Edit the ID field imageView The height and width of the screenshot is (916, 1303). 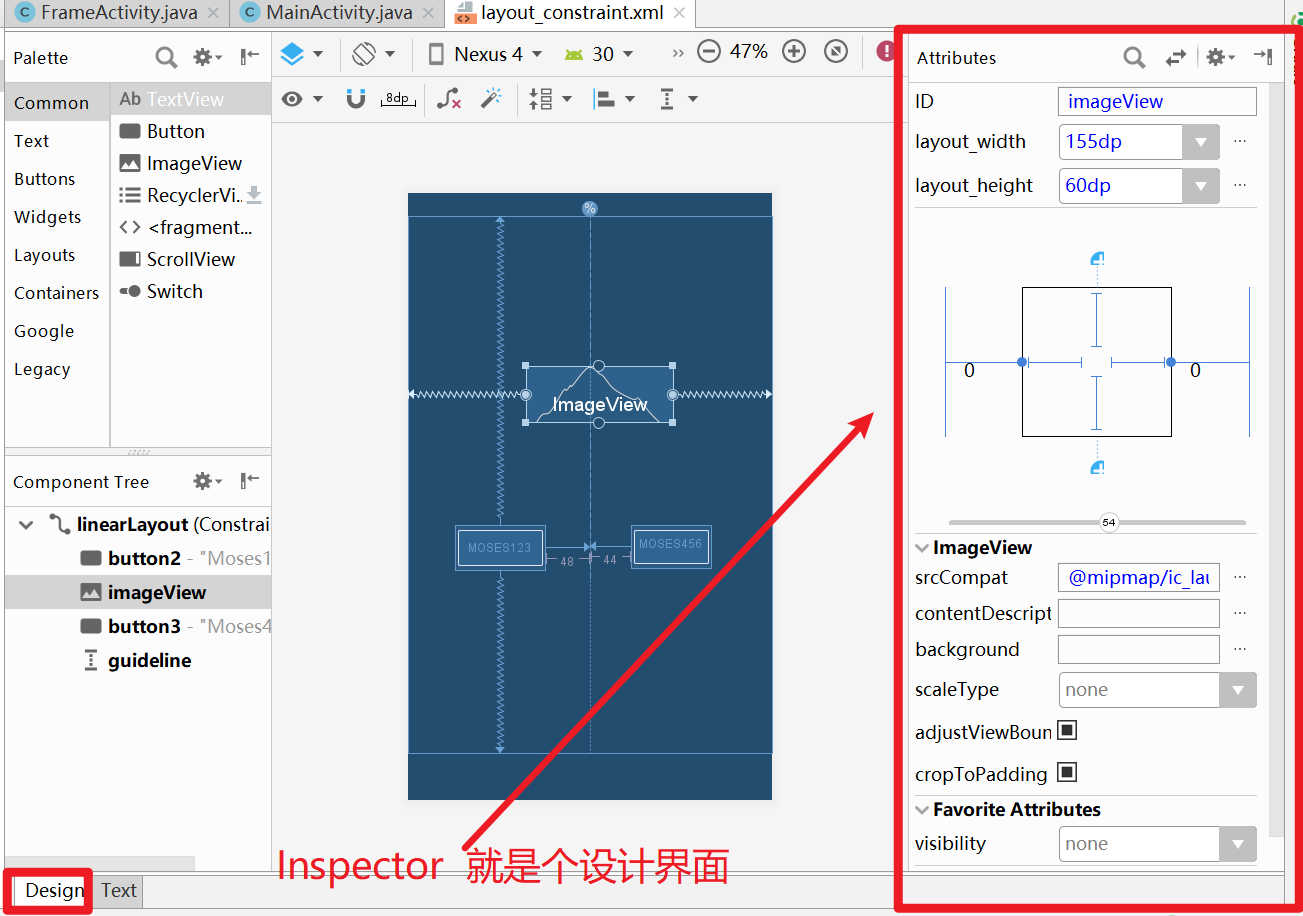(1157, 101)
